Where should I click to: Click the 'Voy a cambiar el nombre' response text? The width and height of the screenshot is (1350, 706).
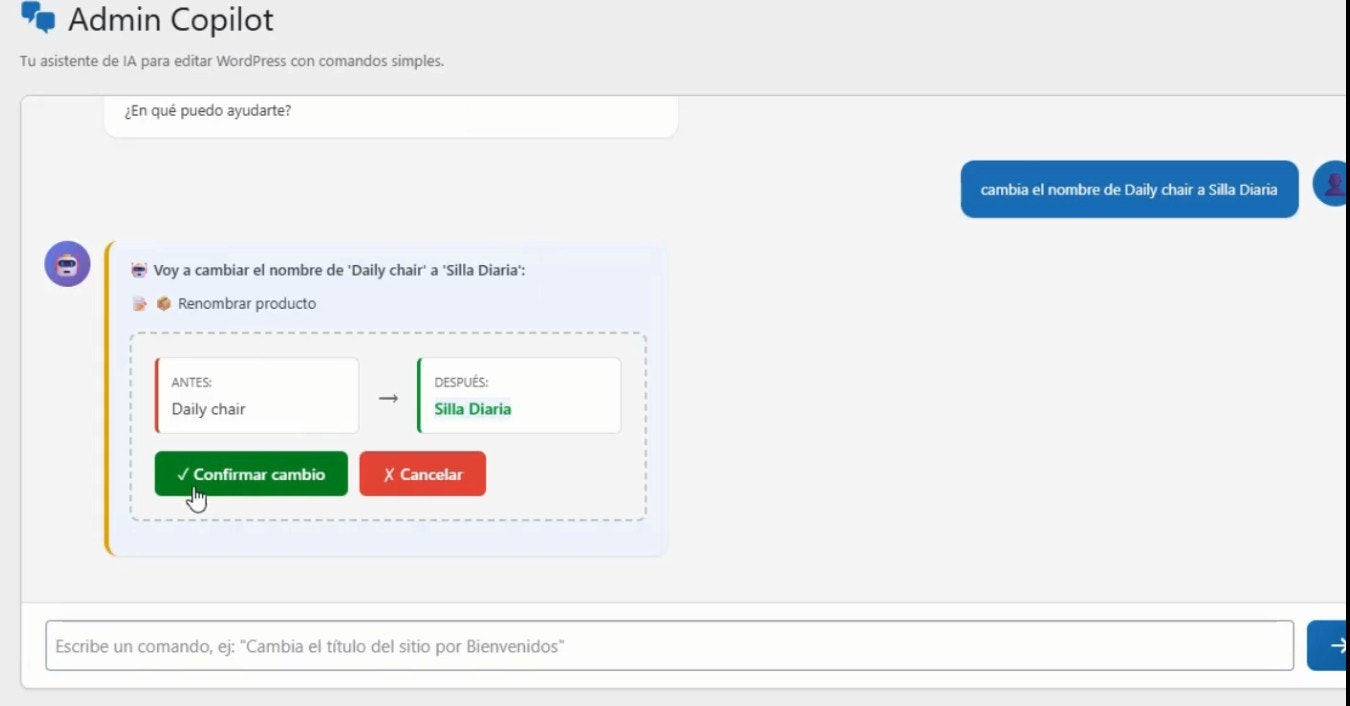coord(340,270)
